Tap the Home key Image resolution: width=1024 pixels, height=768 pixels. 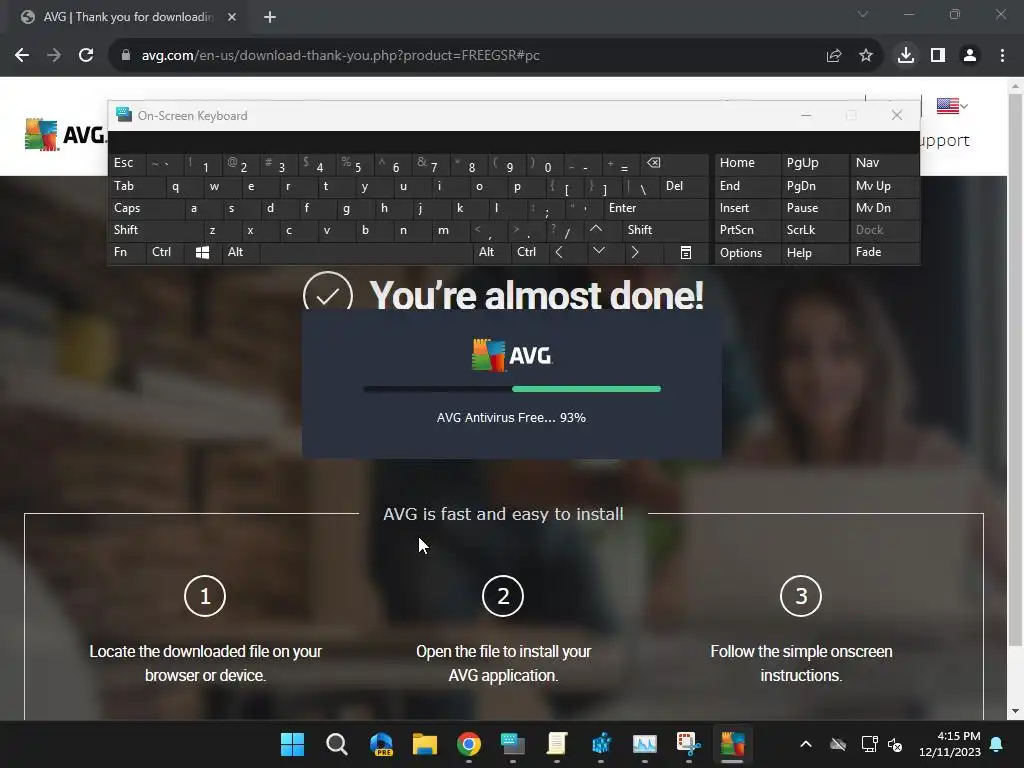click(747, 163)
